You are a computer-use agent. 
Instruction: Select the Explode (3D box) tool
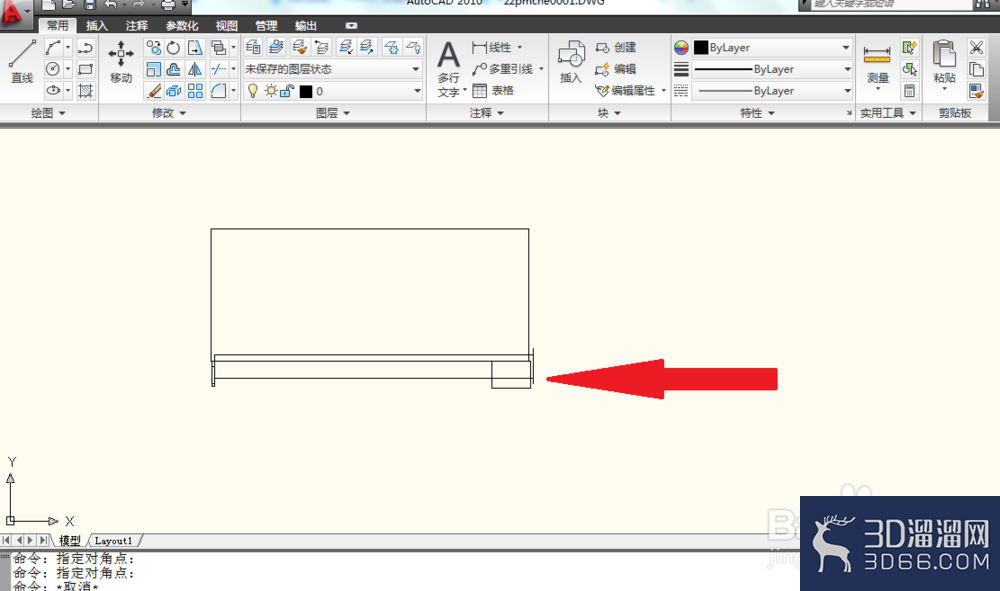pyautogui.click(x=173, y=91)
